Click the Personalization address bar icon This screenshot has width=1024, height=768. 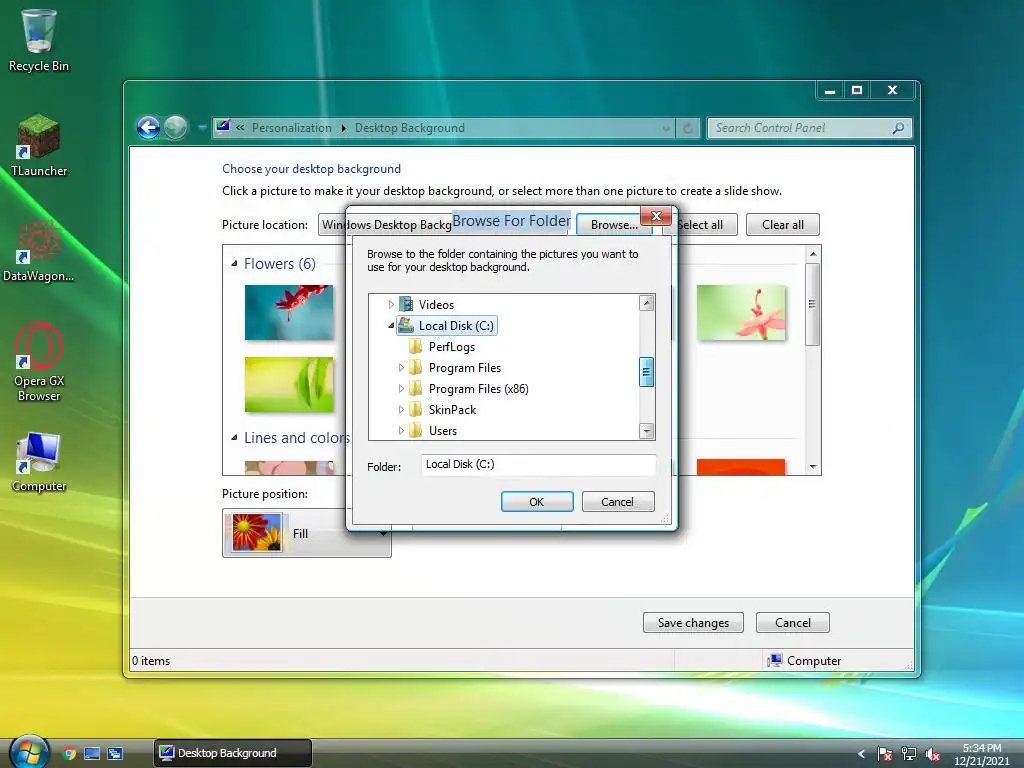[x=223, y=127]
